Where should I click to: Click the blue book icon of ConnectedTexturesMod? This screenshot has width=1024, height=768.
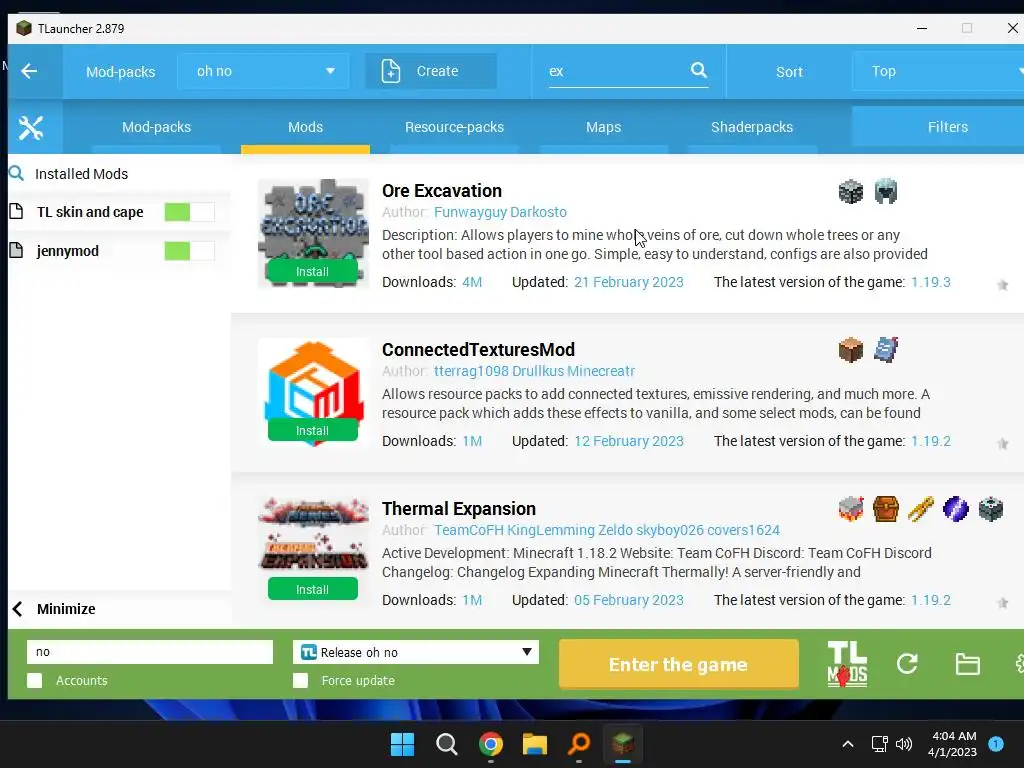[x=886, y=350]
